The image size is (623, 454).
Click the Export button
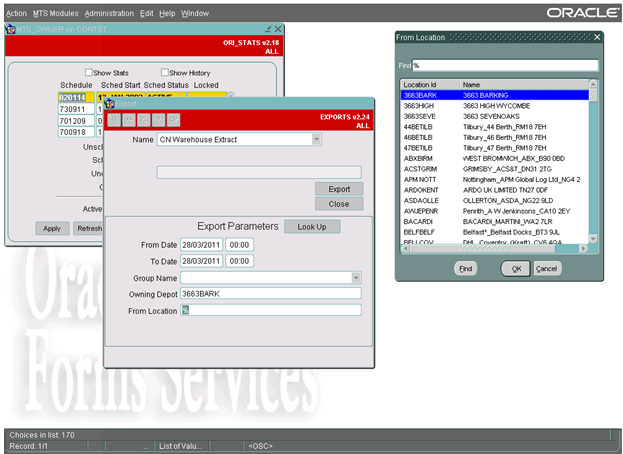(339, 189)
